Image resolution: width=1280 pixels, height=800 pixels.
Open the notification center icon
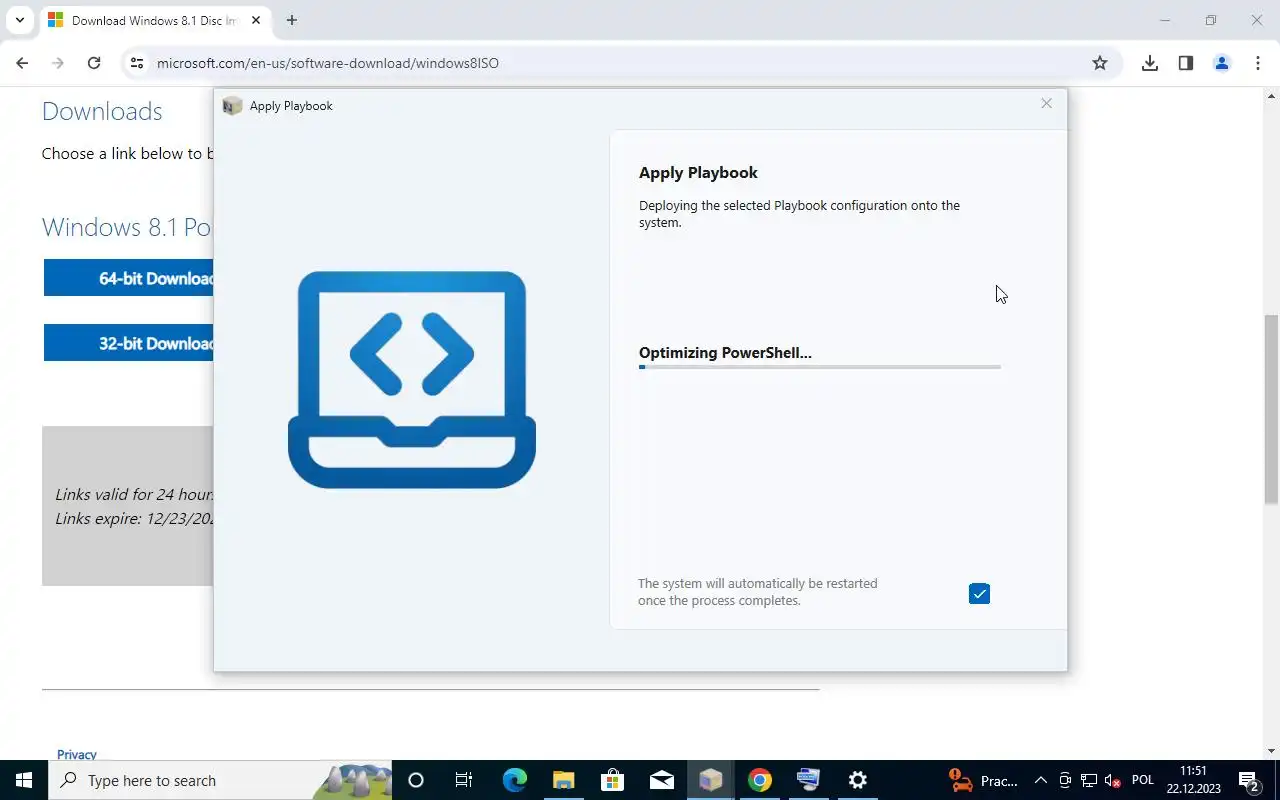[1249, 780]
